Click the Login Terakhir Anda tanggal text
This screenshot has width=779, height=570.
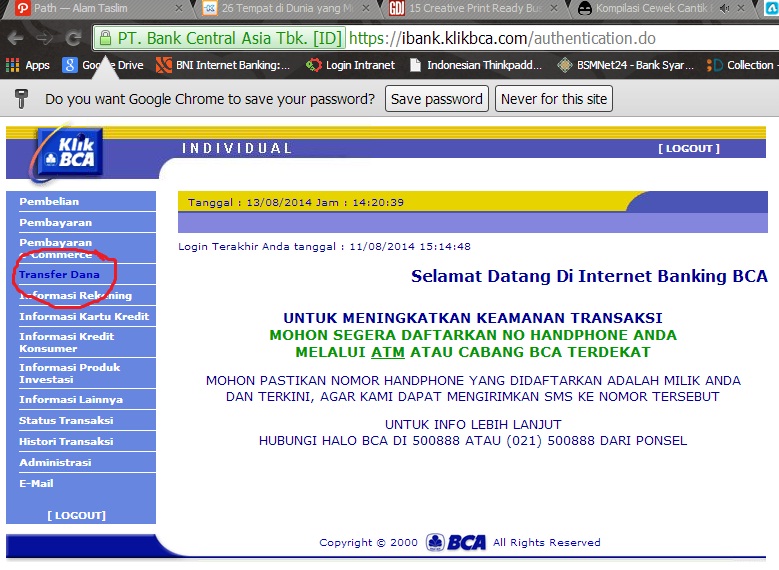pyautogui.click(x=324, y=246)
